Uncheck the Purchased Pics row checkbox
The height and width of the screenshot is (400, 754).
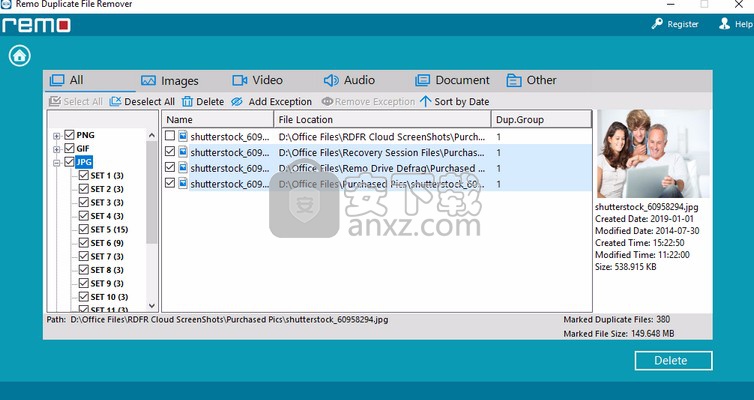click(x=169, y=183)
